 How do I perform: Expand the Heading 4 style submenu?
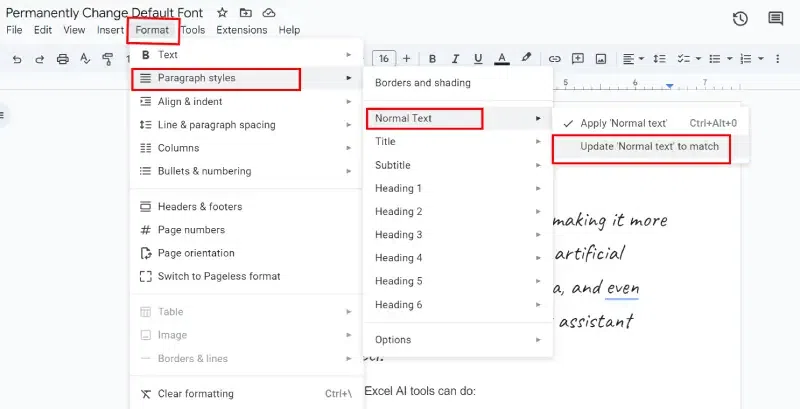[458, 258]
